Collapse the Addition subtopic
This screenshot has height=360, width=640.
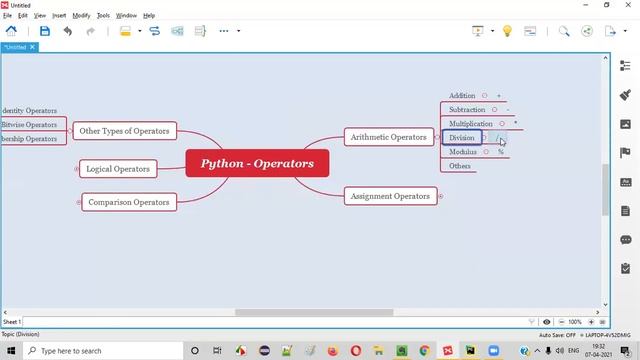(484, 96)
